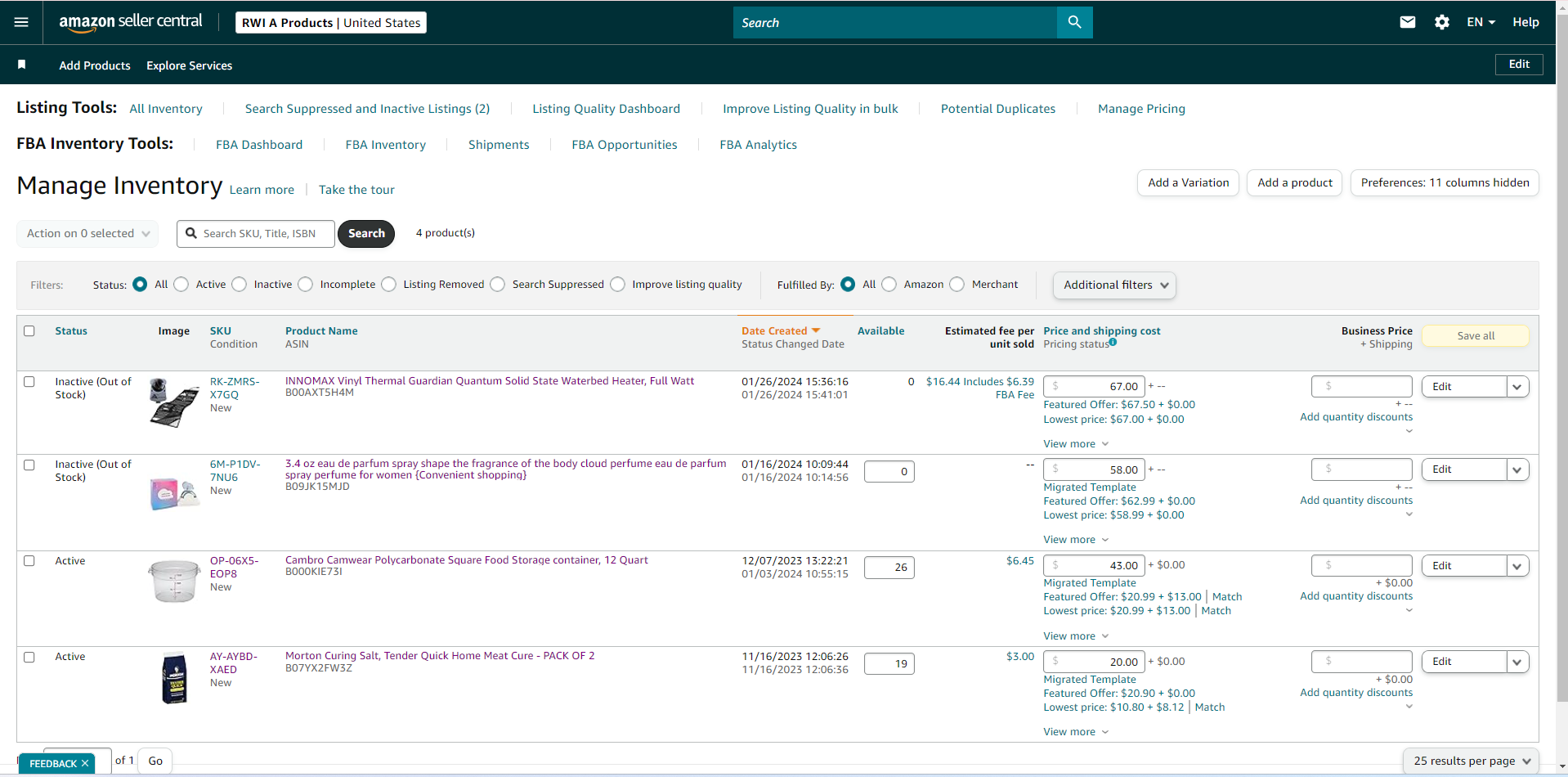Open the Morton Curing Salt thumbnail
This screenshot has height=777, width=1568.
point(174,677)
